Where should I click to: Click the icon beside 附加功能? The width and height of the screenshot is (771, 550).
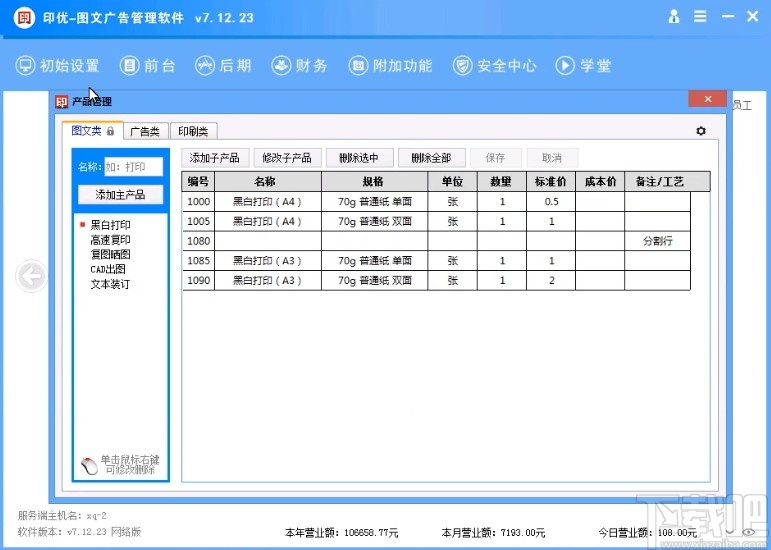(x=358, y=65)
